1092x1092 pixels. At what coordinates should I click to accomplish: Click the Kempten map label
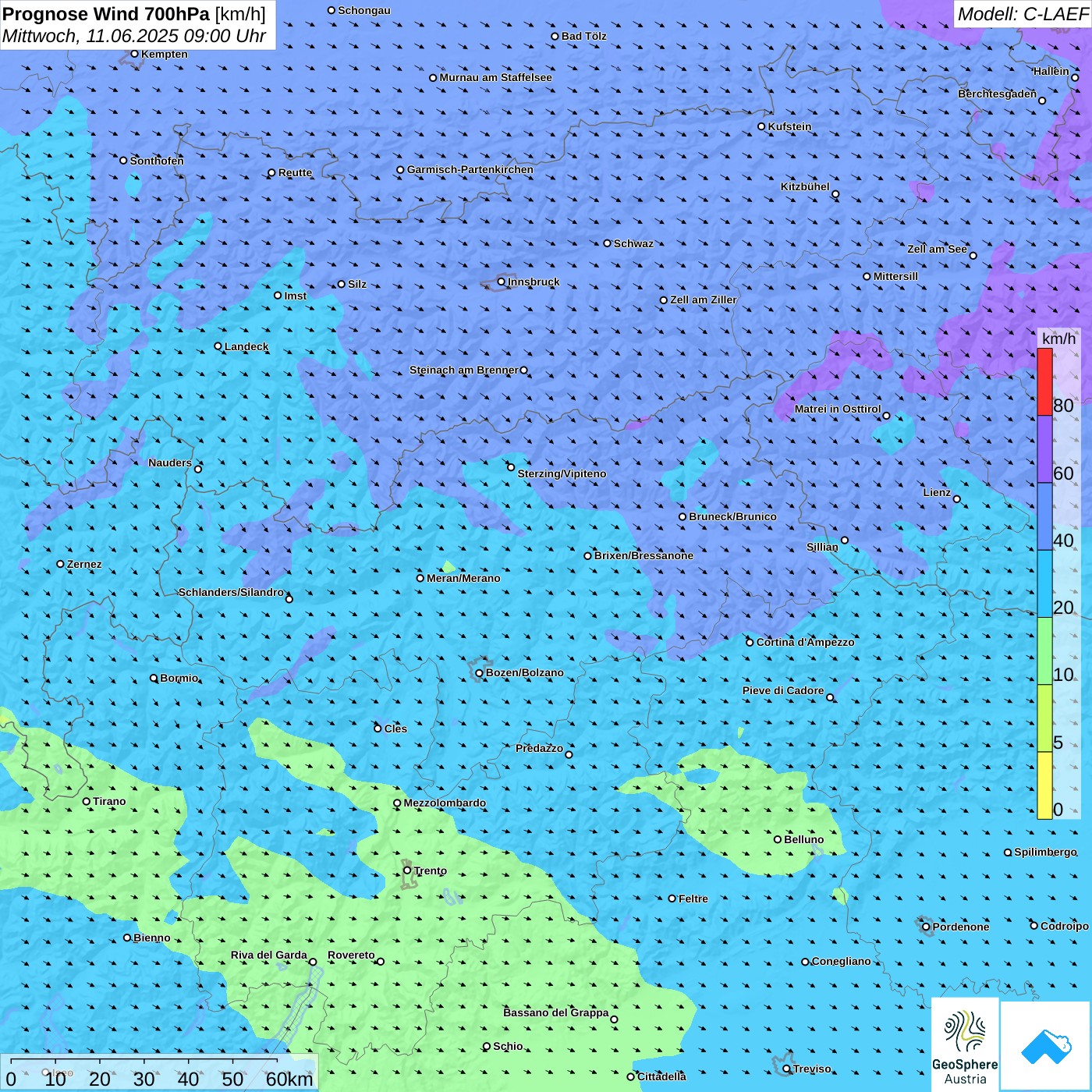point(164,54)
